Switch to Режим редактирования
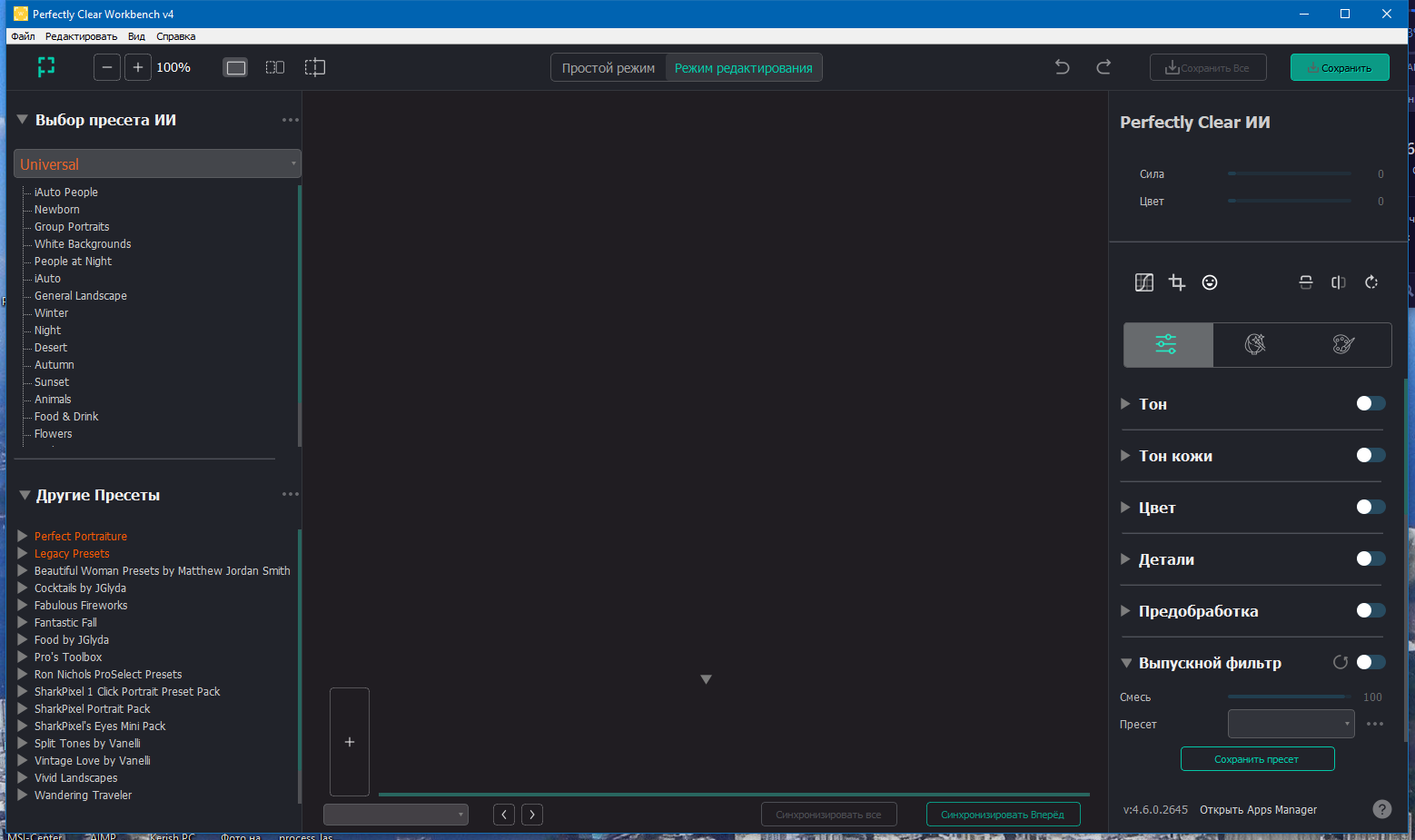Image resolution: width=1415 pixels, height=840 pixels. tap(744, 68)
